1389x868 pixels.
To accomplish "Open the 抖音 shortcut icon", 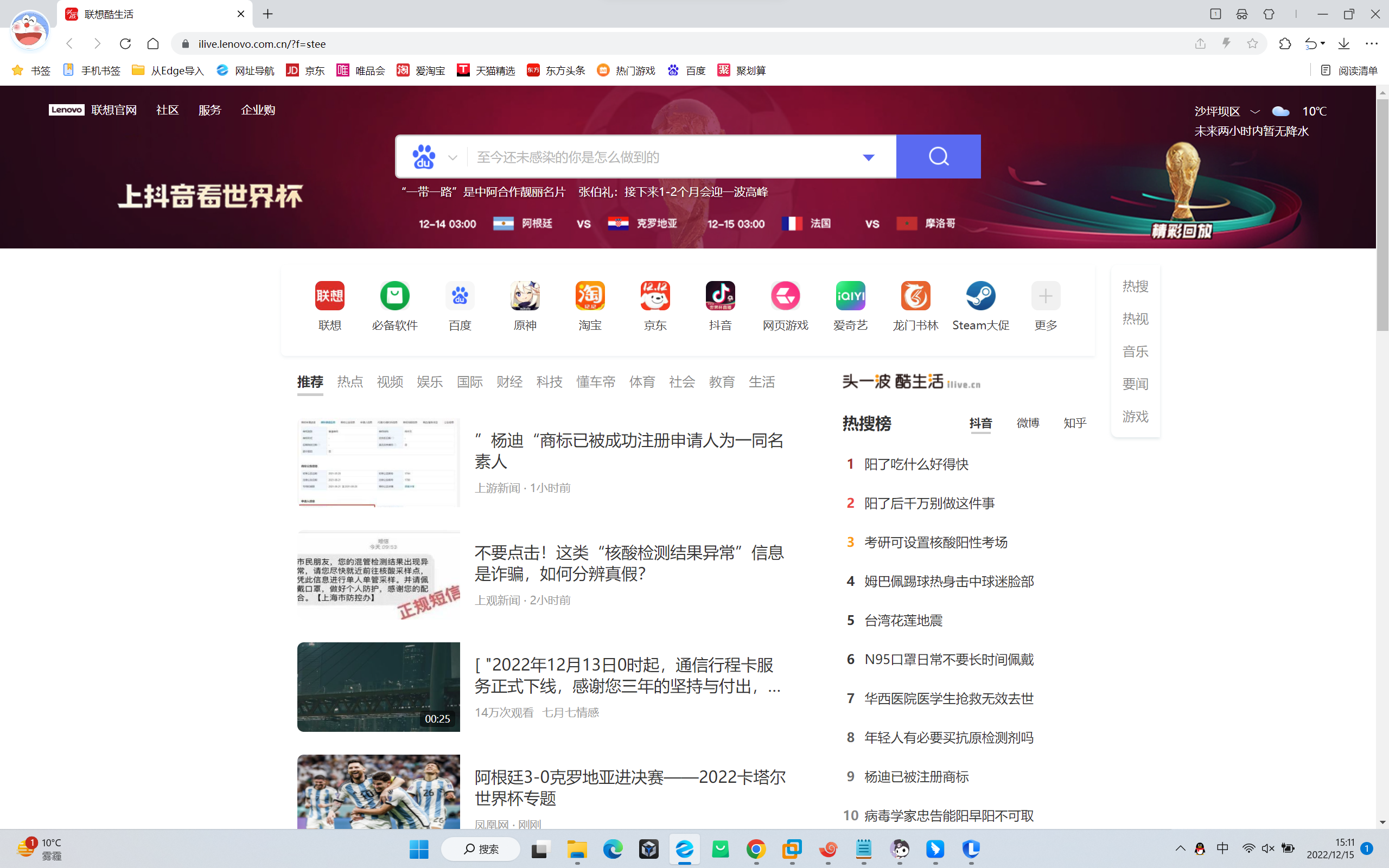I will point(721,296).
